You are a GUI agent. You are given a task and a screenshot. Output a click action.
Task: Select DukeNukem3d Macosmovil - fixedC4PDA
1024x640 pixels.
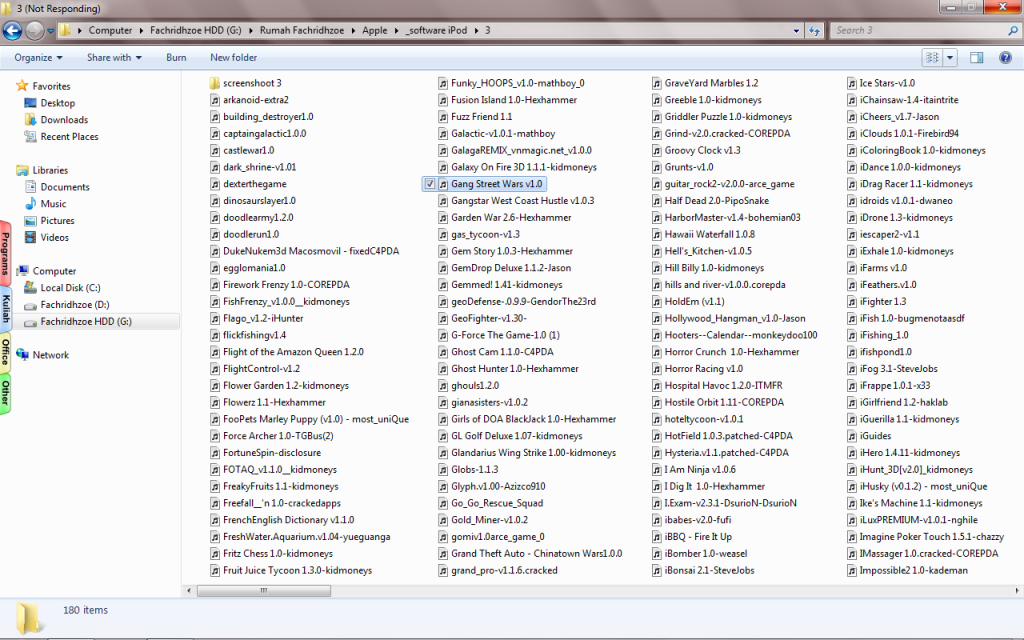[311, 251]
